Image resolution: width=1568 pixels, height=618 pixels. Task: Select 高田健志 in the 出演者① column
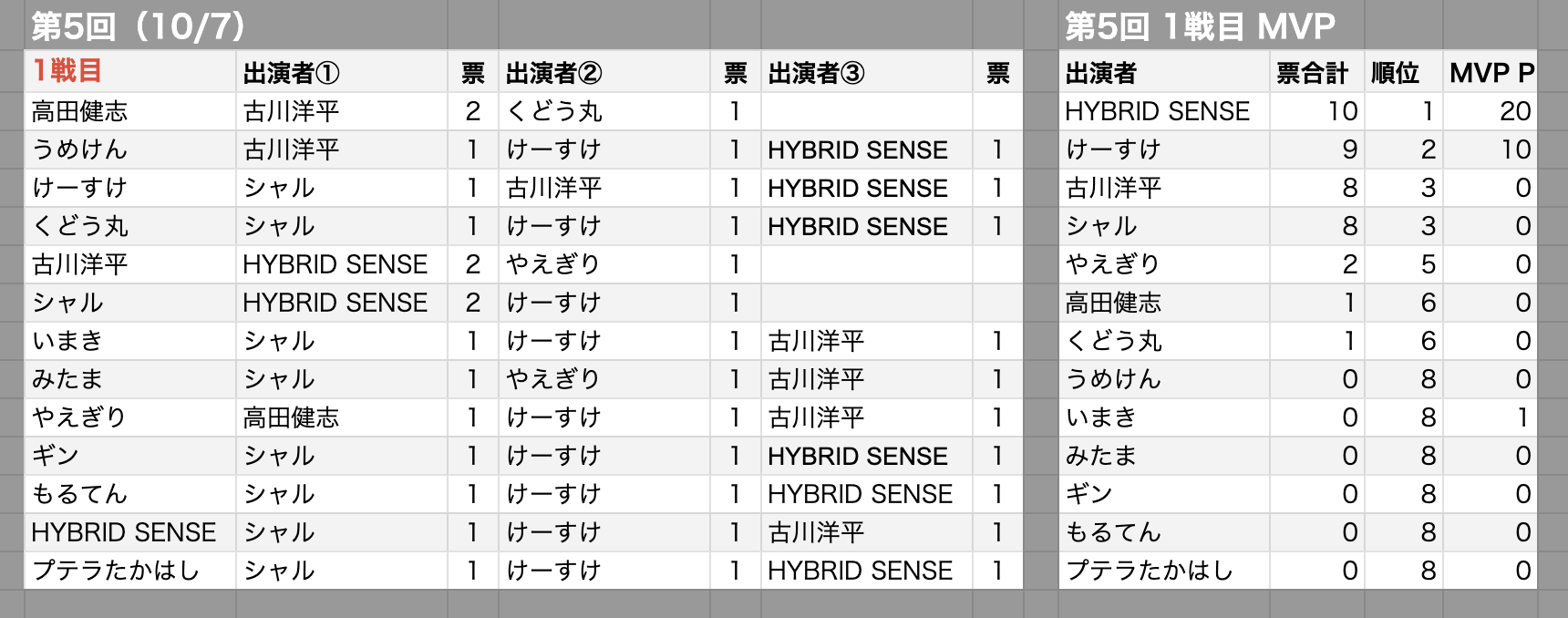tap(291, 417)
